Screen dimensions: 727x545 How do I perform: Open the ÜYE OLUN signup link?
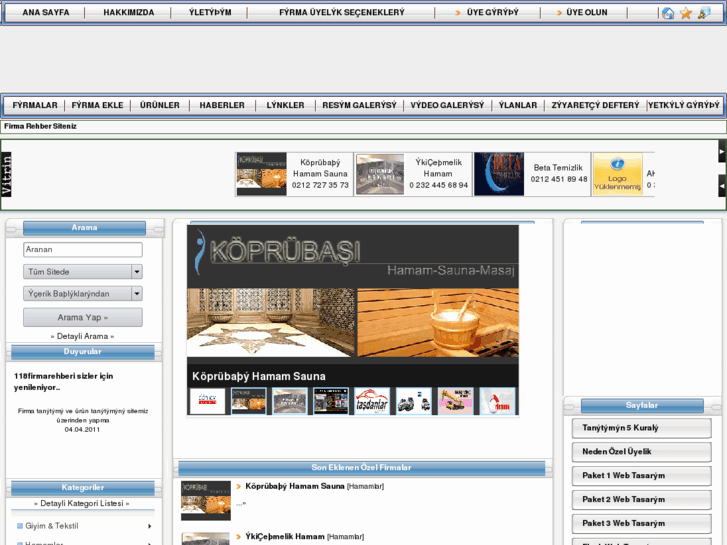point(587,13)
